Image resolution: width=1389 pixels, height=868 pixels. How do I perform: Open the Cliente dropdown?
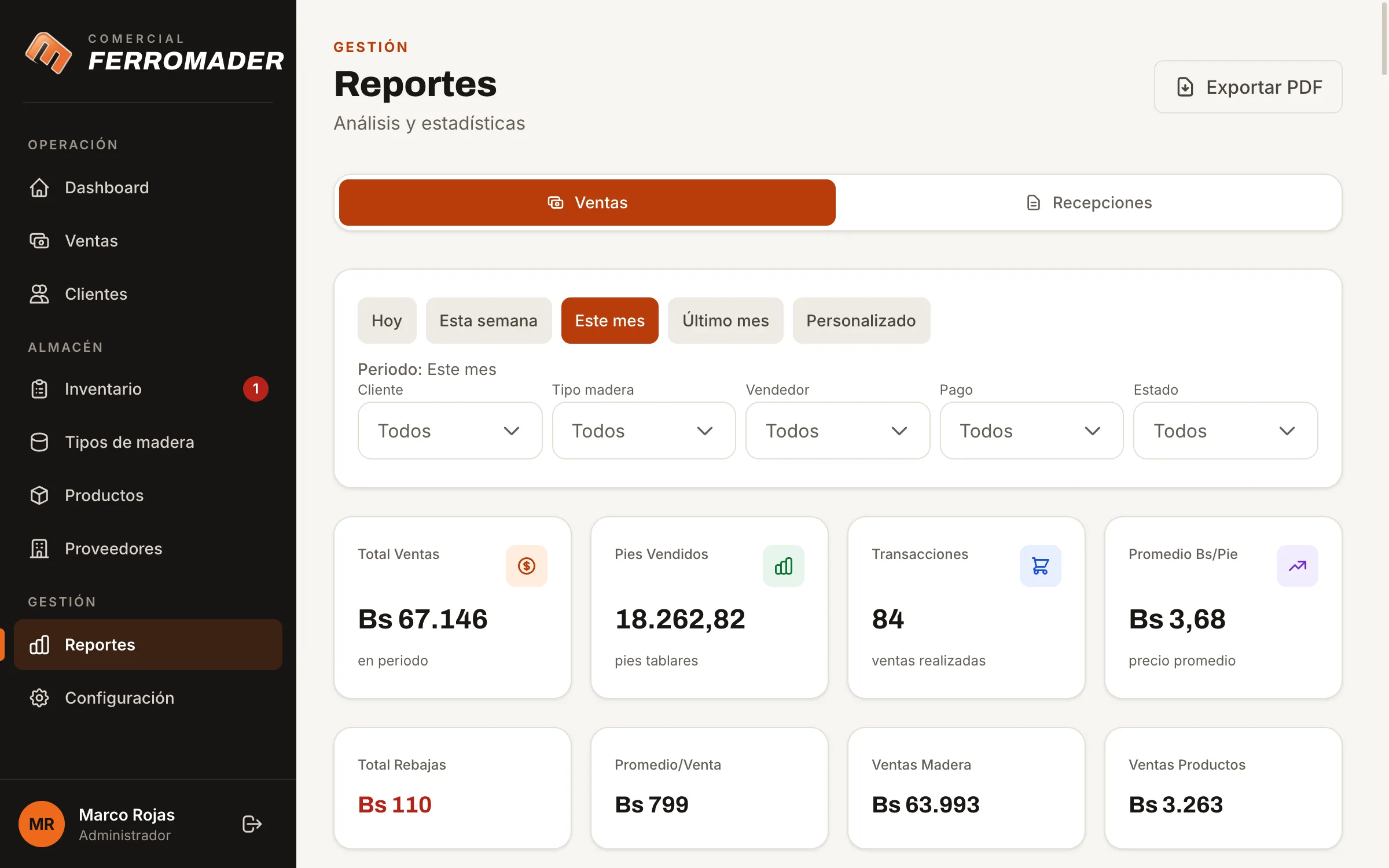[450, 431]
